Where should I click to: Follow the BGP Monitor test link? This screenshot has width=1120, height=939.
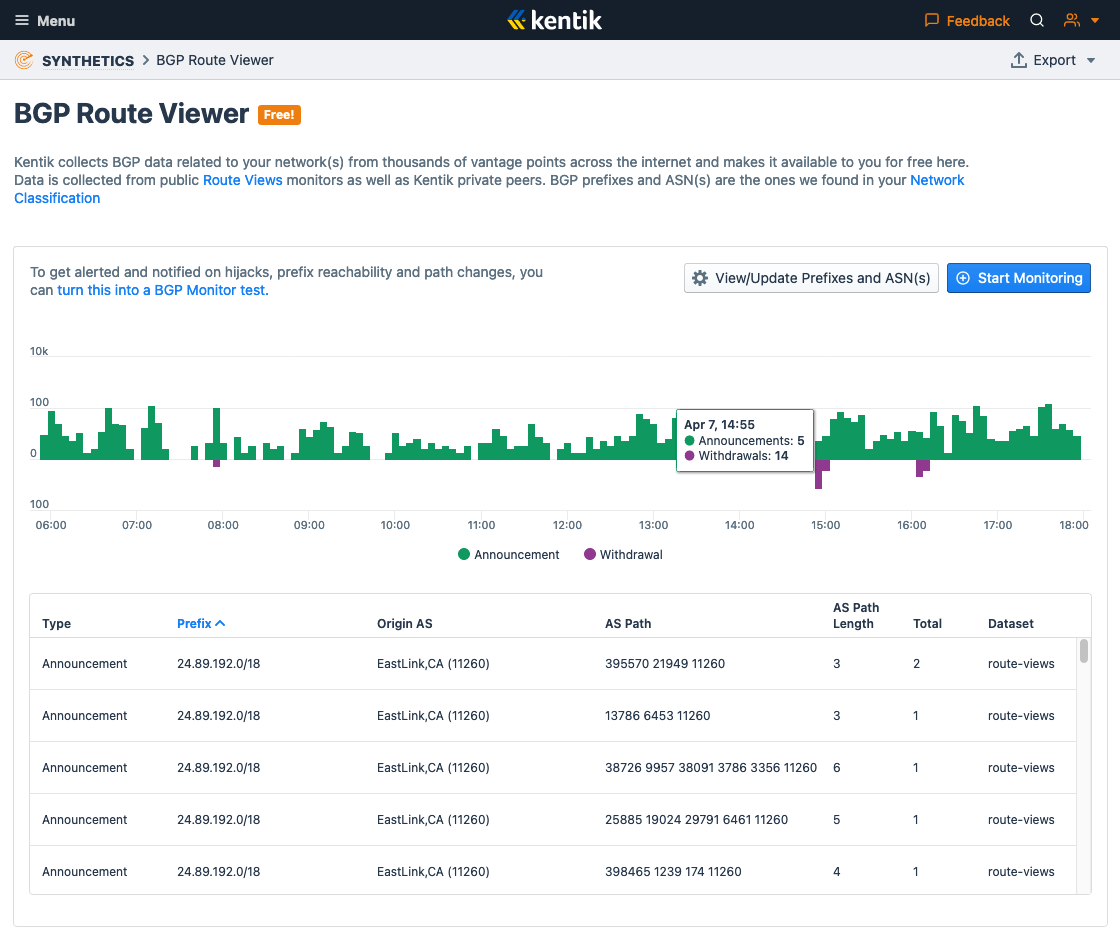point(162,290)
